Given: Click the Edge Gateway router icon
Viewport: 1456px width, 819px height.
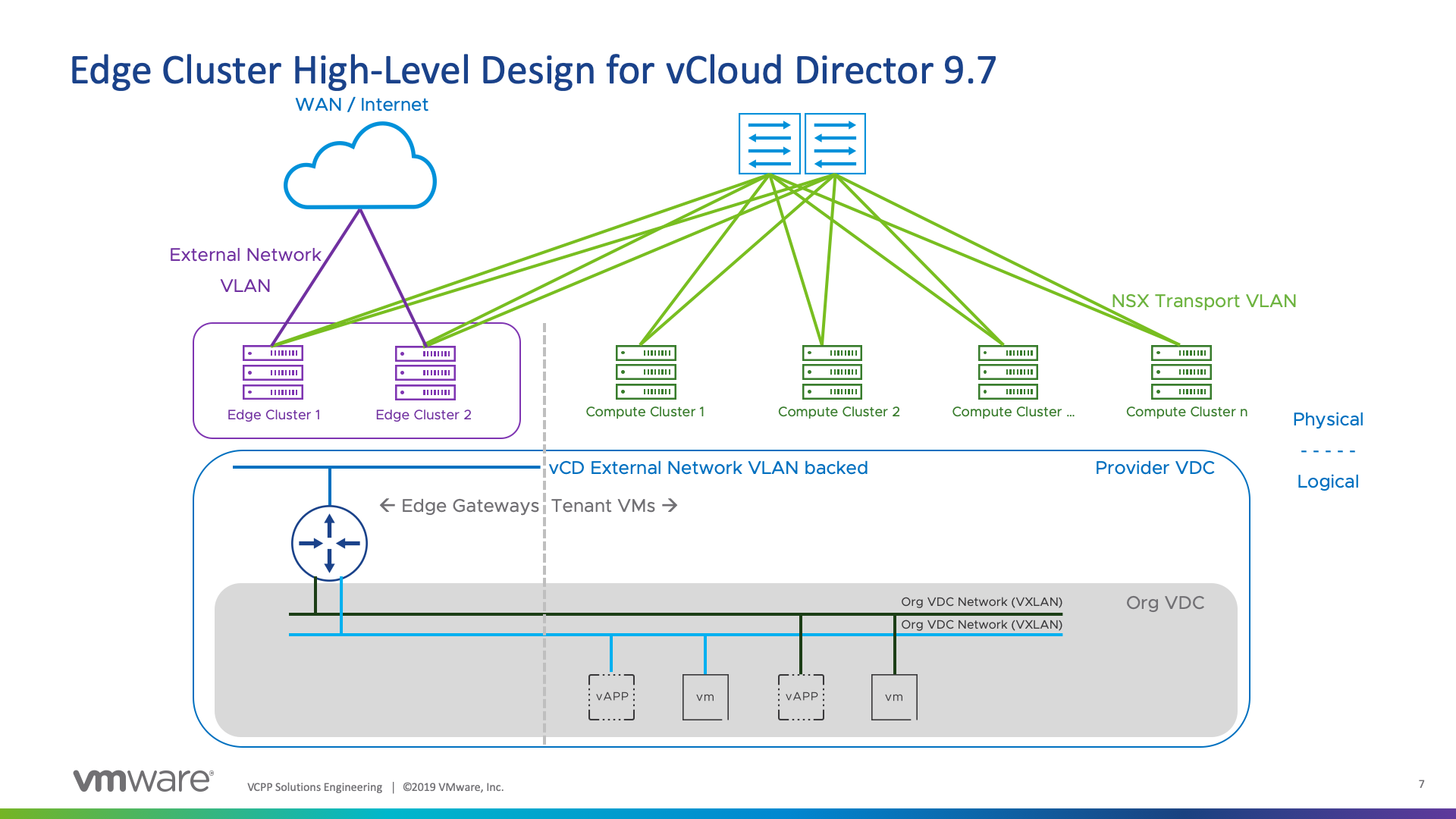Looking at the screenshot, I should (x=329, y=543).
